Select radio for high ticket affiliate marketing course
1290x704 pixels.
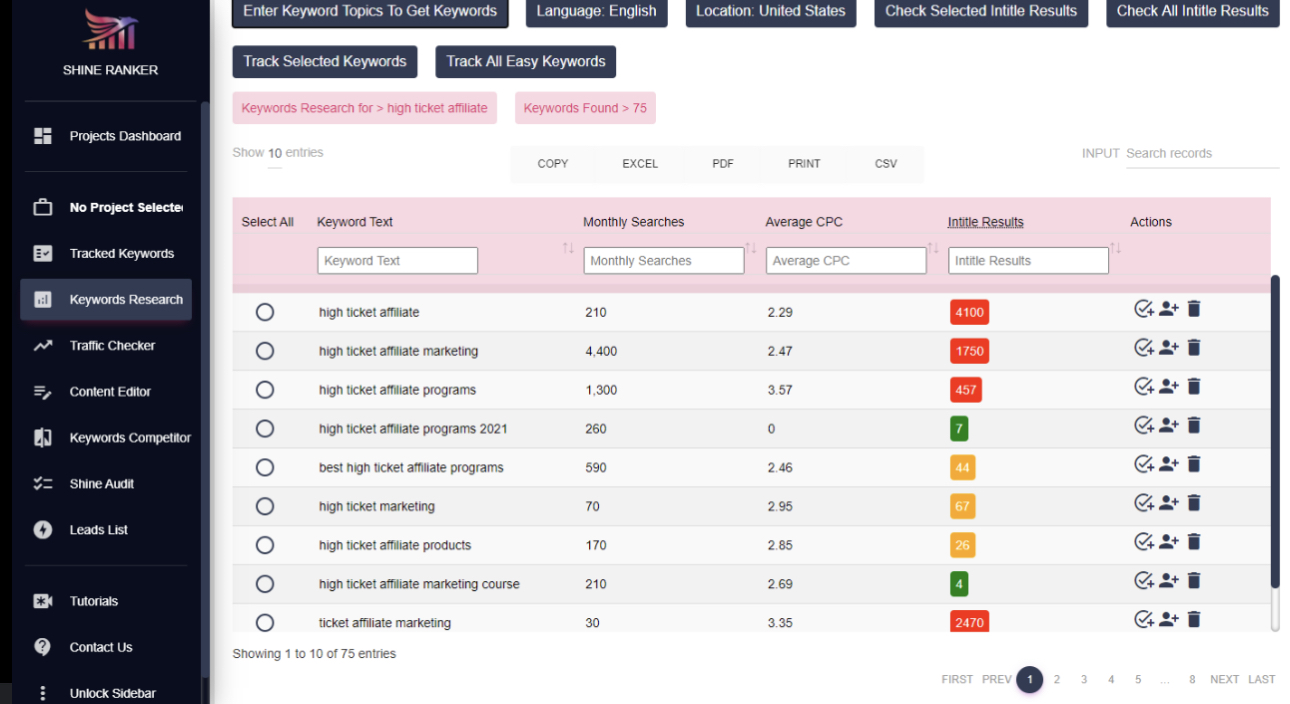pos(265,584)
